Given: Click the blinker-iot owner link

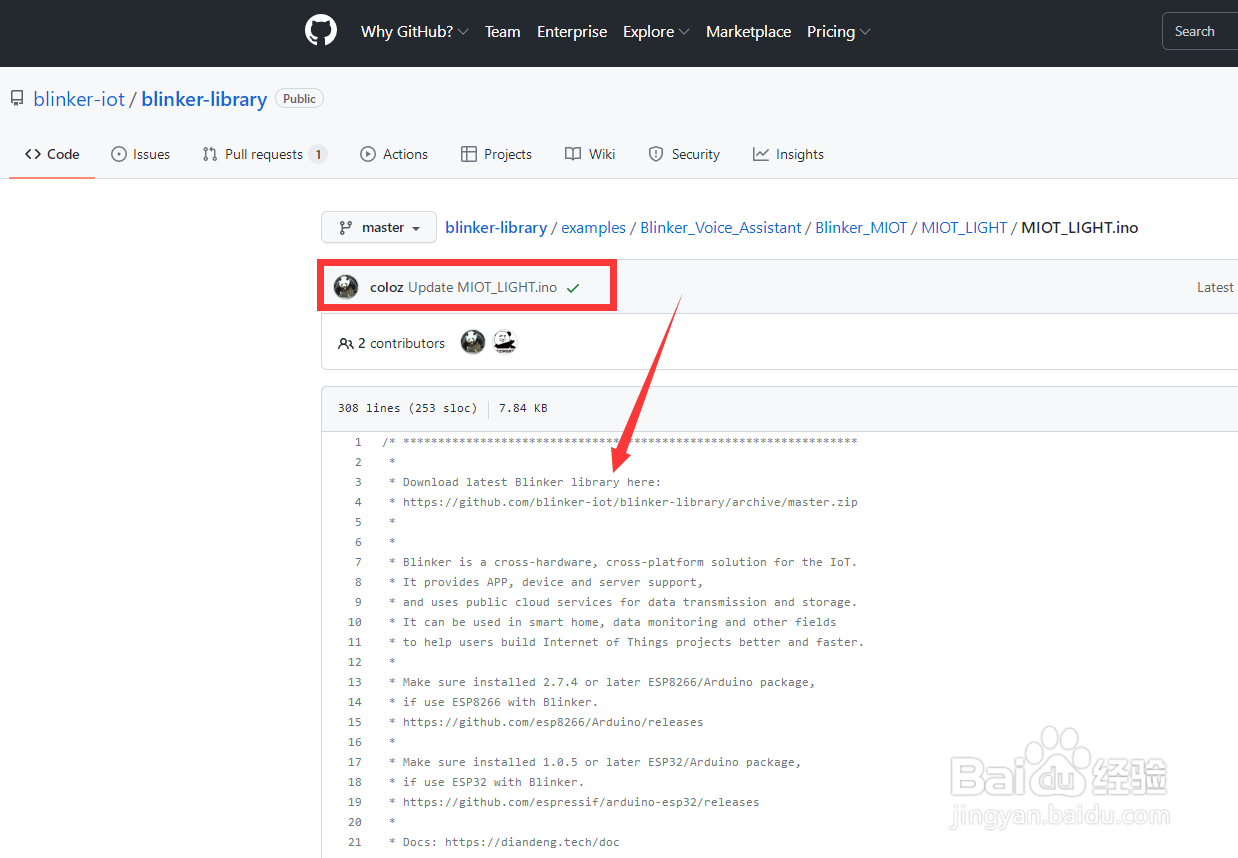Looking at the screenshot, I should [79, 99].
